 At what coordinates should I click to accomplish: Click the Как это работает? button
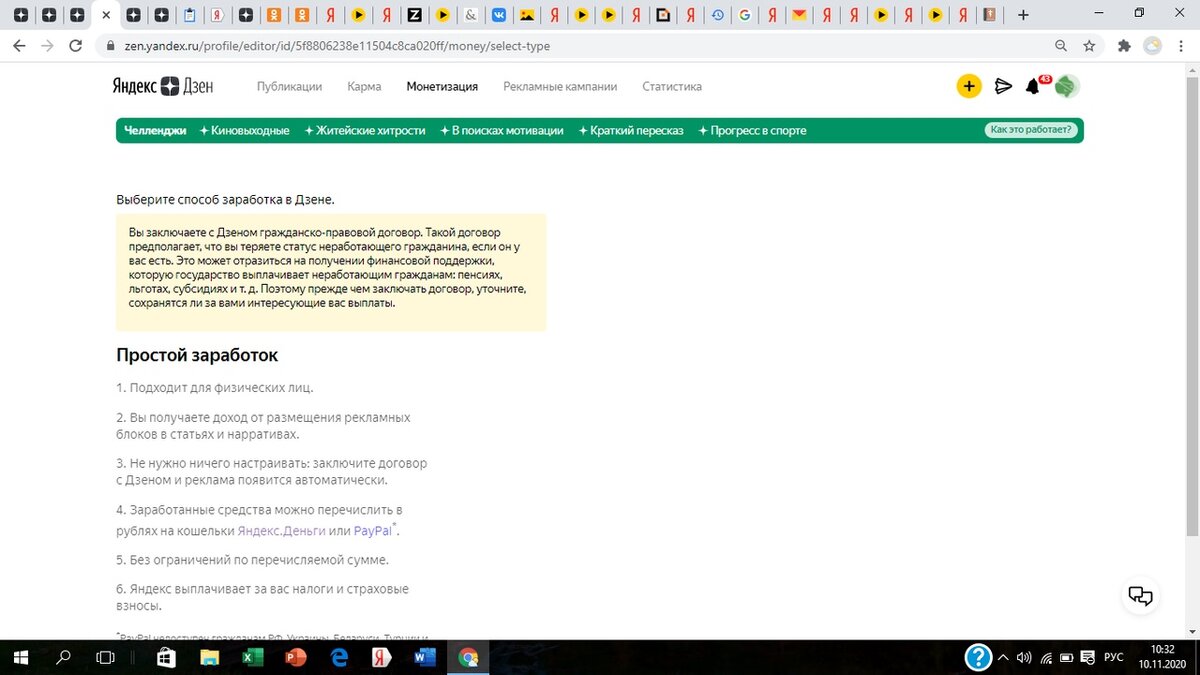pyautogui.click(x=1030, y=130)
